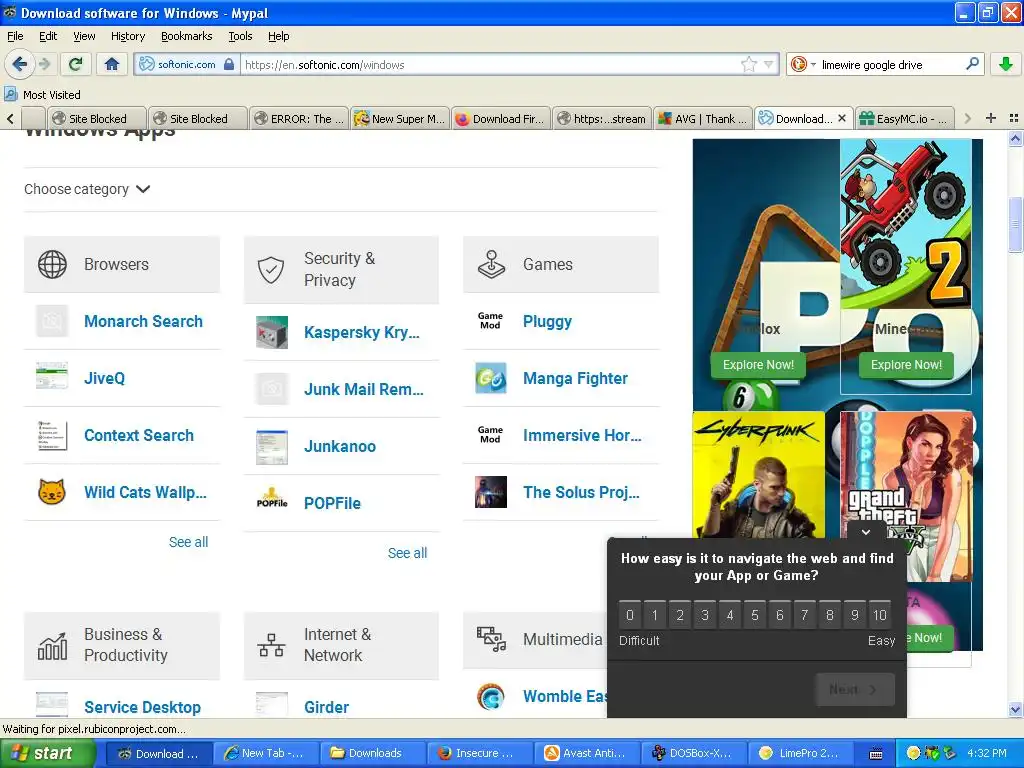Click the Business & Productivity chart icon
The image size is (1024, 768).
52,646
